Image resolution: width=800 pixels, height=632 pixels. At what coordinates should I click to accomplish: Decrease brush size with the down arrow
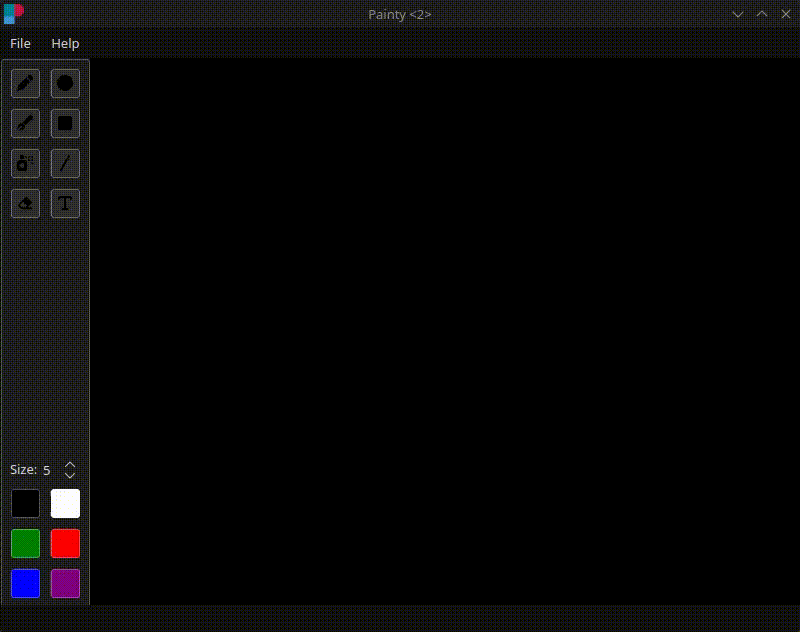tap(68, 474)
